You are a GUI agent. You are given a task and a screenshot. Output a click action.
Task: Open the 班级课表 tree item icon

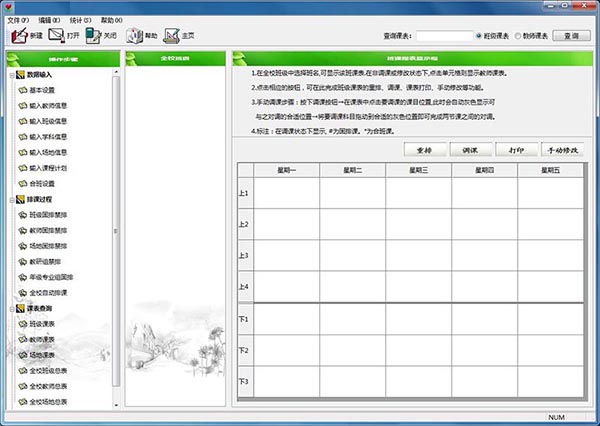tap(23, 324)
